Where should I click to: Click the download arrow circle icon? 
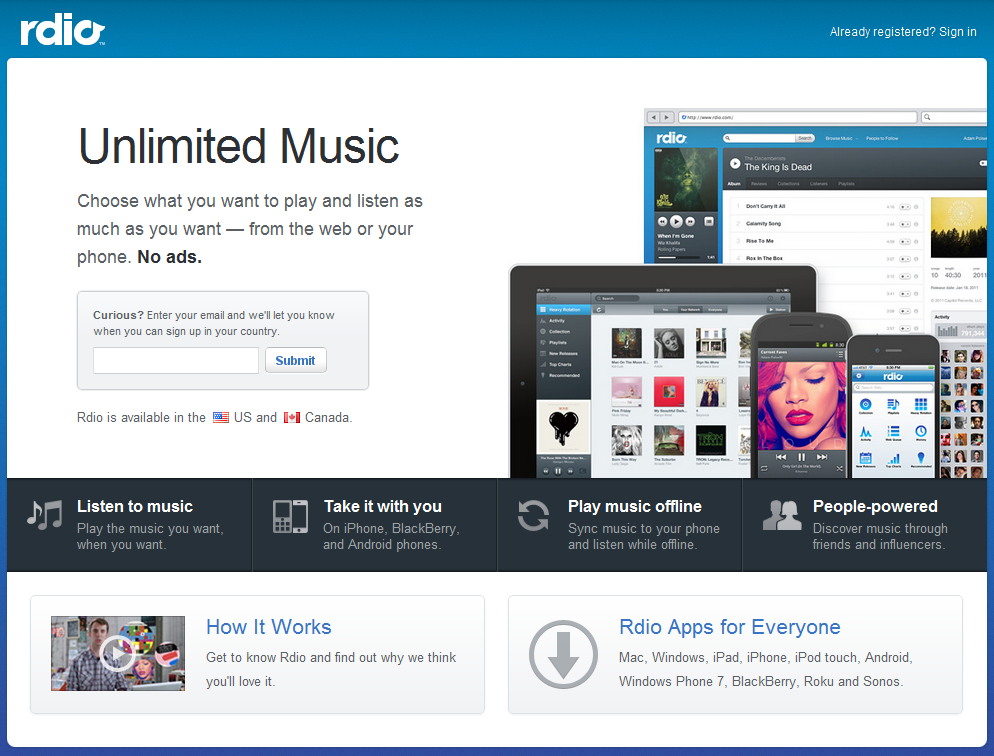pos(563,654)
